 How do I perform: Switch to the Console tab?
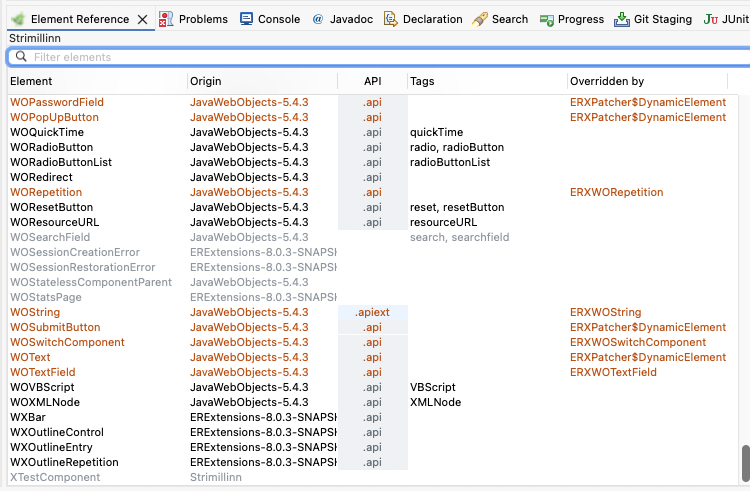tap(270, 19)
